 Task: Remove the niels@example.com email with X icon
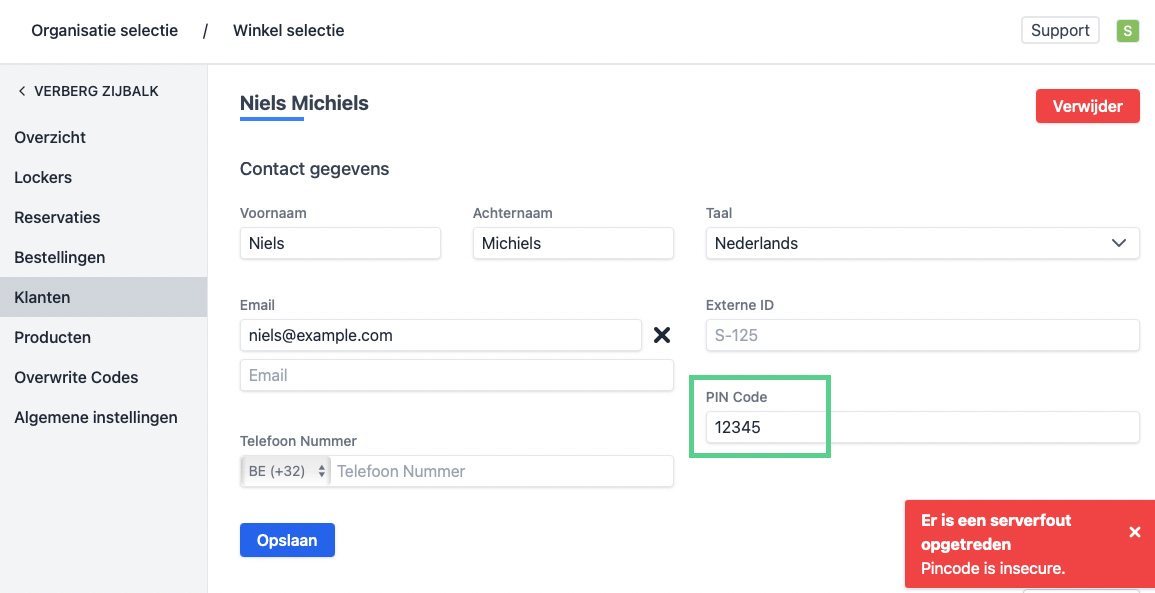pyautogui.click(x=661, y=335)
